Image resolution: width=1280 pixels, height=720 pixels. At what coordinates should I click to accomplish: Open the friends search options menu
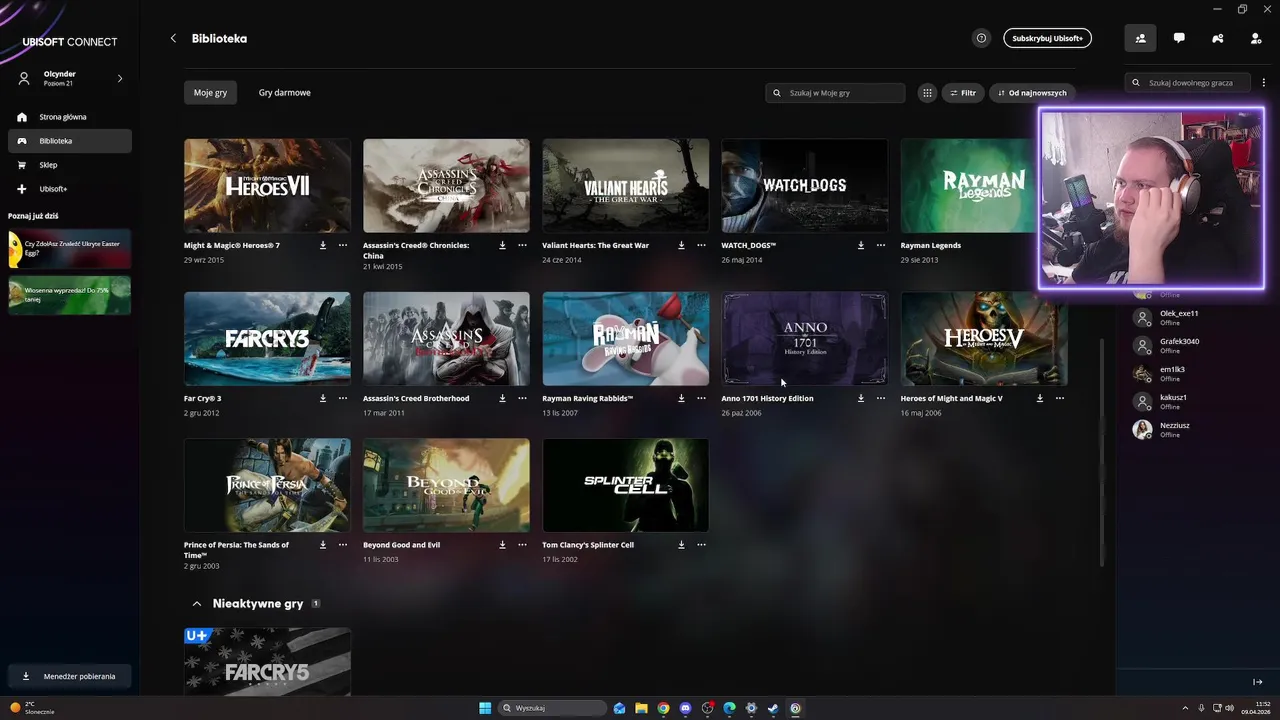click(1264, 83)
